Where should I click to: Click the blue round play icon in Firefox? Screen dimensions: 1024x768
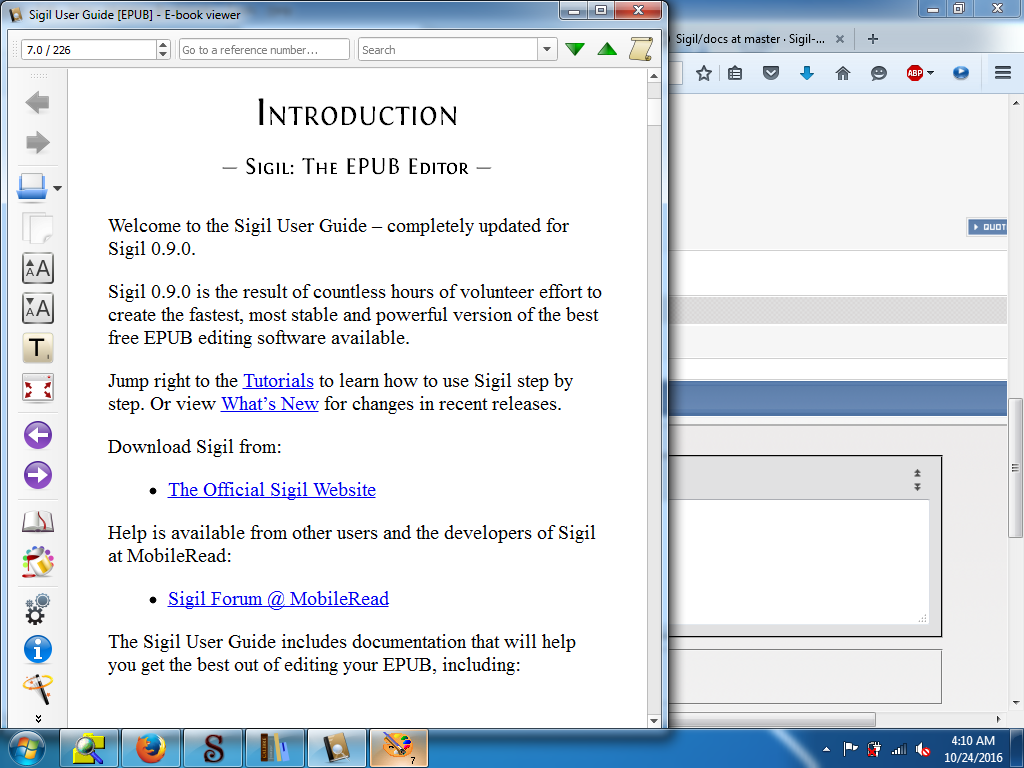point(961,73)
